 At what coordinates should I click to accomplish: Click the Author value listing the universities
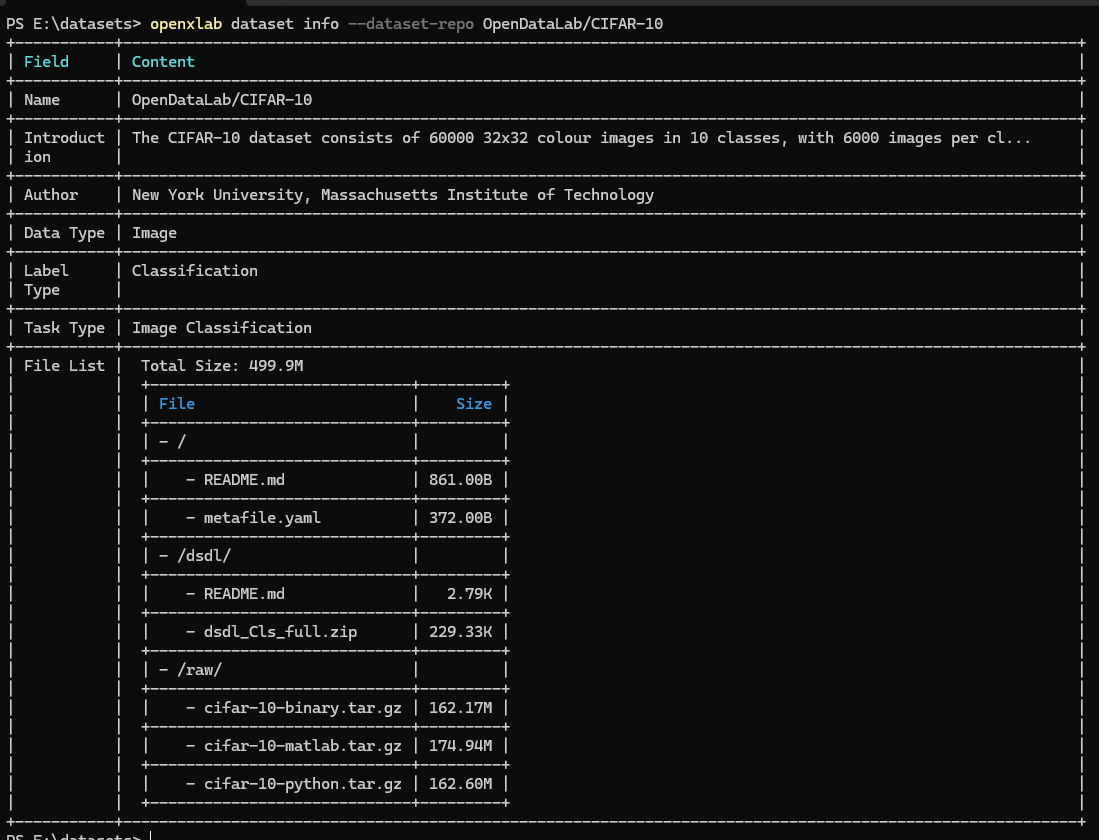[392, 195]
